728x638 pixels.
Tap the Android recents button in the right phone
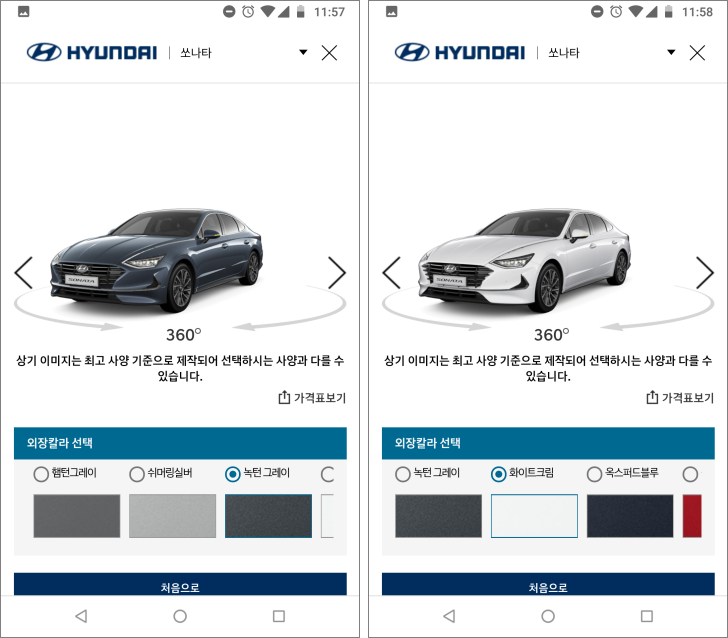click(646, 616)
